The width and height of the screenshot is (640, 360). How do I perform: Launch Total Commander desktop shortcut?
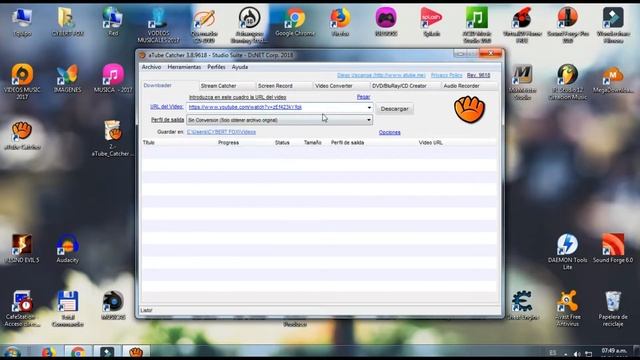[x=68, y=309]
